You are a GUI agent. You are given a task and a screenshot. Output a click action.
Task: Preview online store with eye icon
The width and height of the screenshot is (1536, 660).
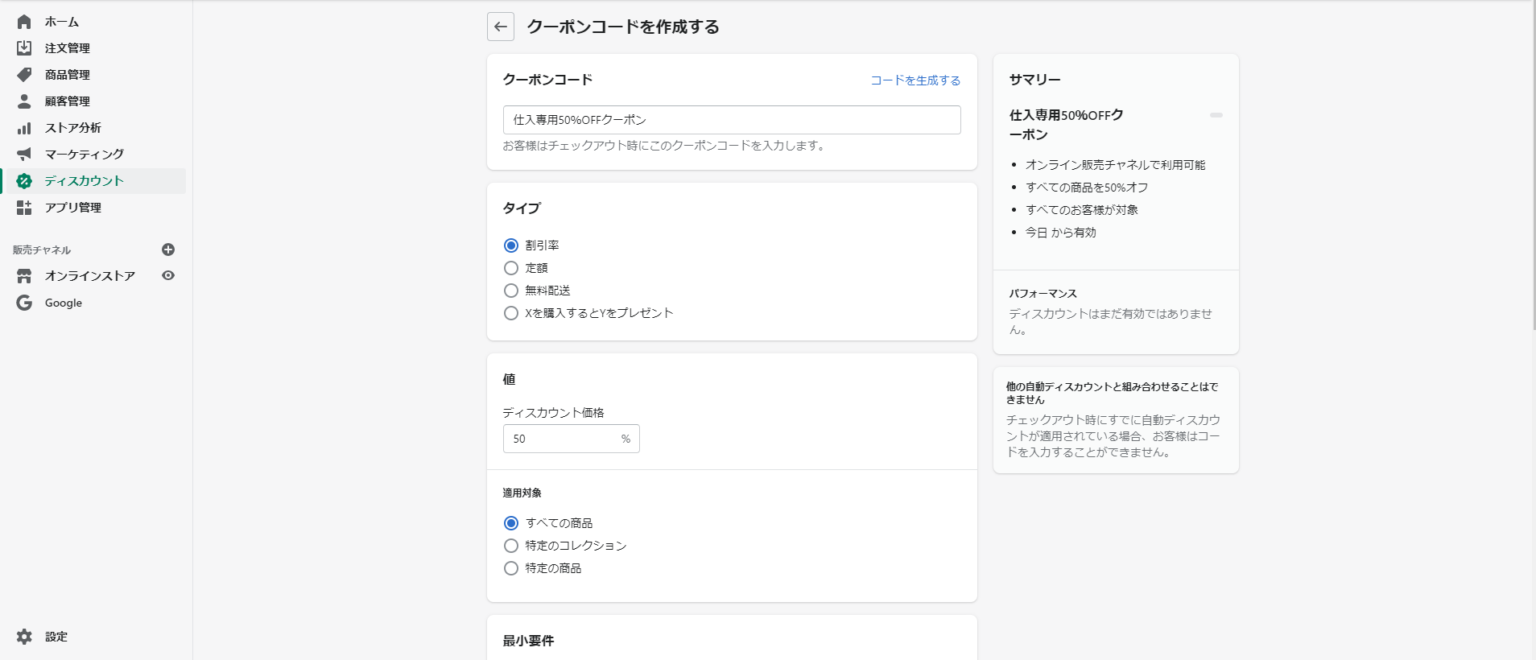[168, 276]
